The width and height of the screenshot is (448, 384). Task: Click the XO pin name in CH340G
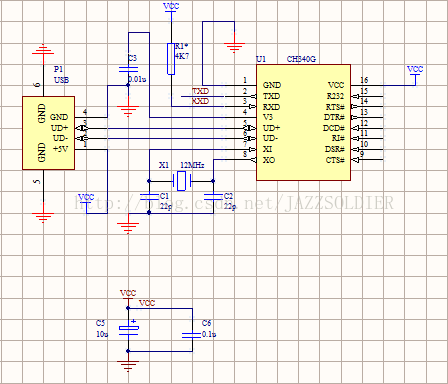point(269,160)
